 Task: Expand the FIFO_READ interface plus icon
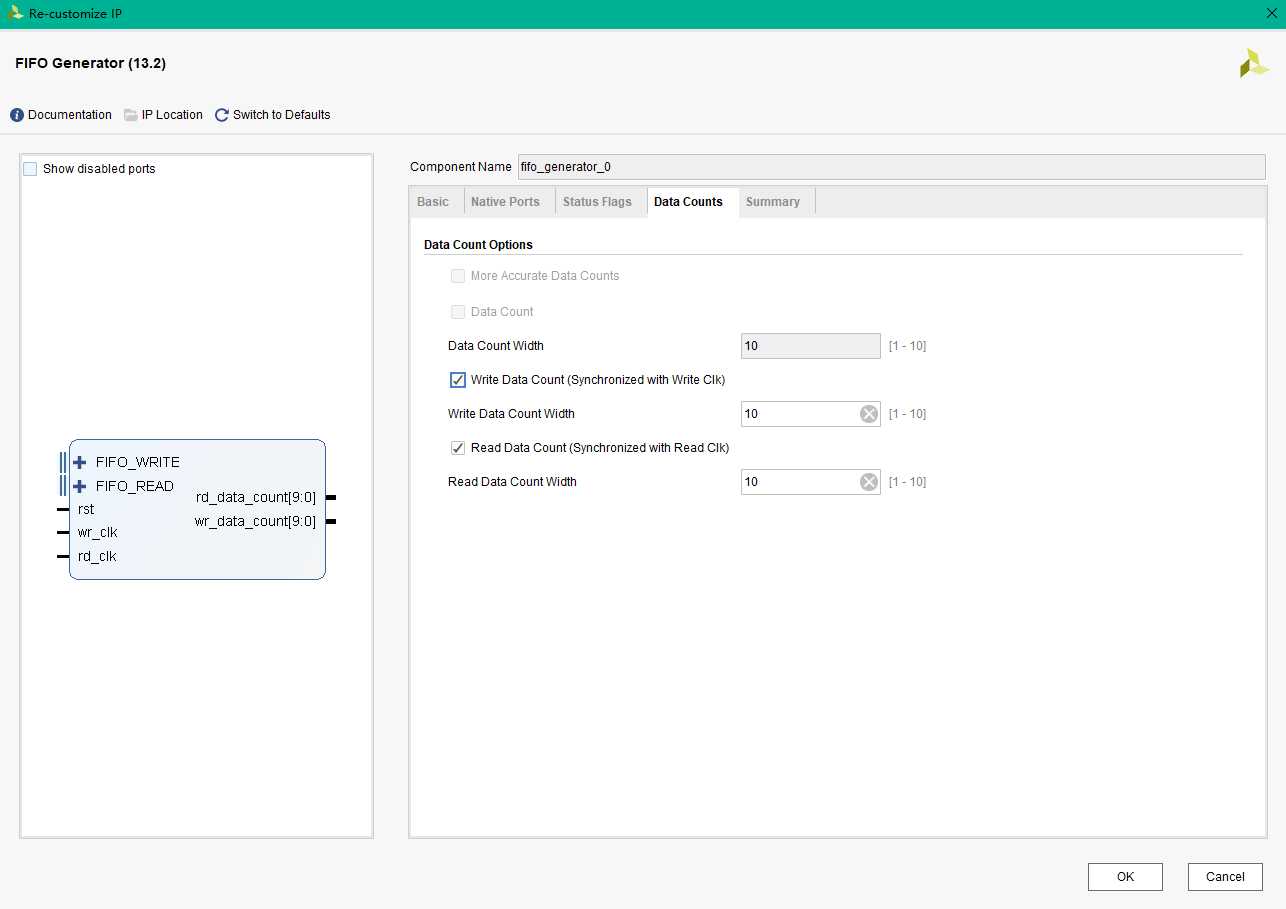(80, 486)
